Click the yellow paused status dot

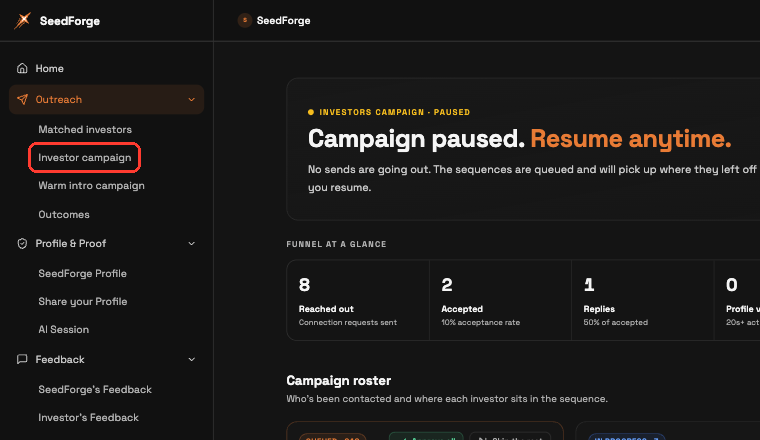pos(311,112)
